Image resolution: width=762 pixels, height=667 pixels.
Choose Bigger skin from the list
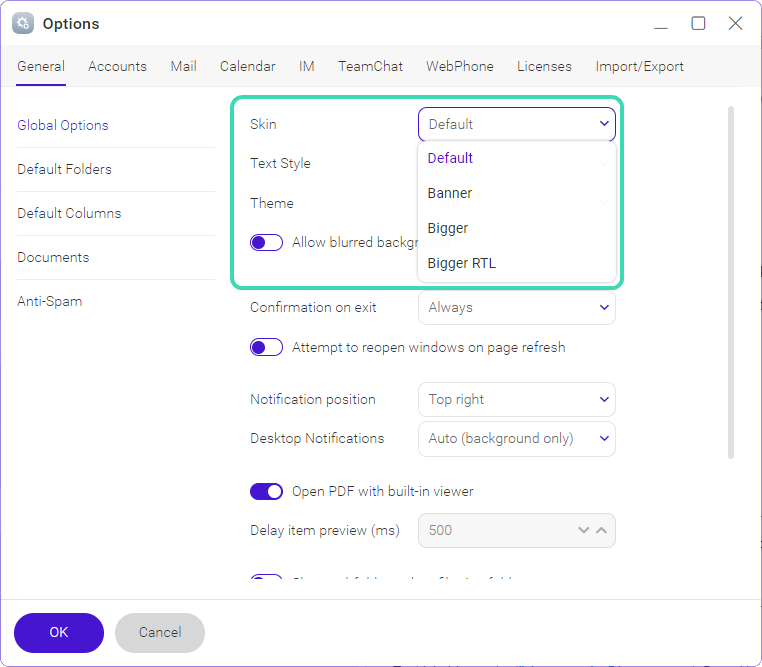[517, 228]
